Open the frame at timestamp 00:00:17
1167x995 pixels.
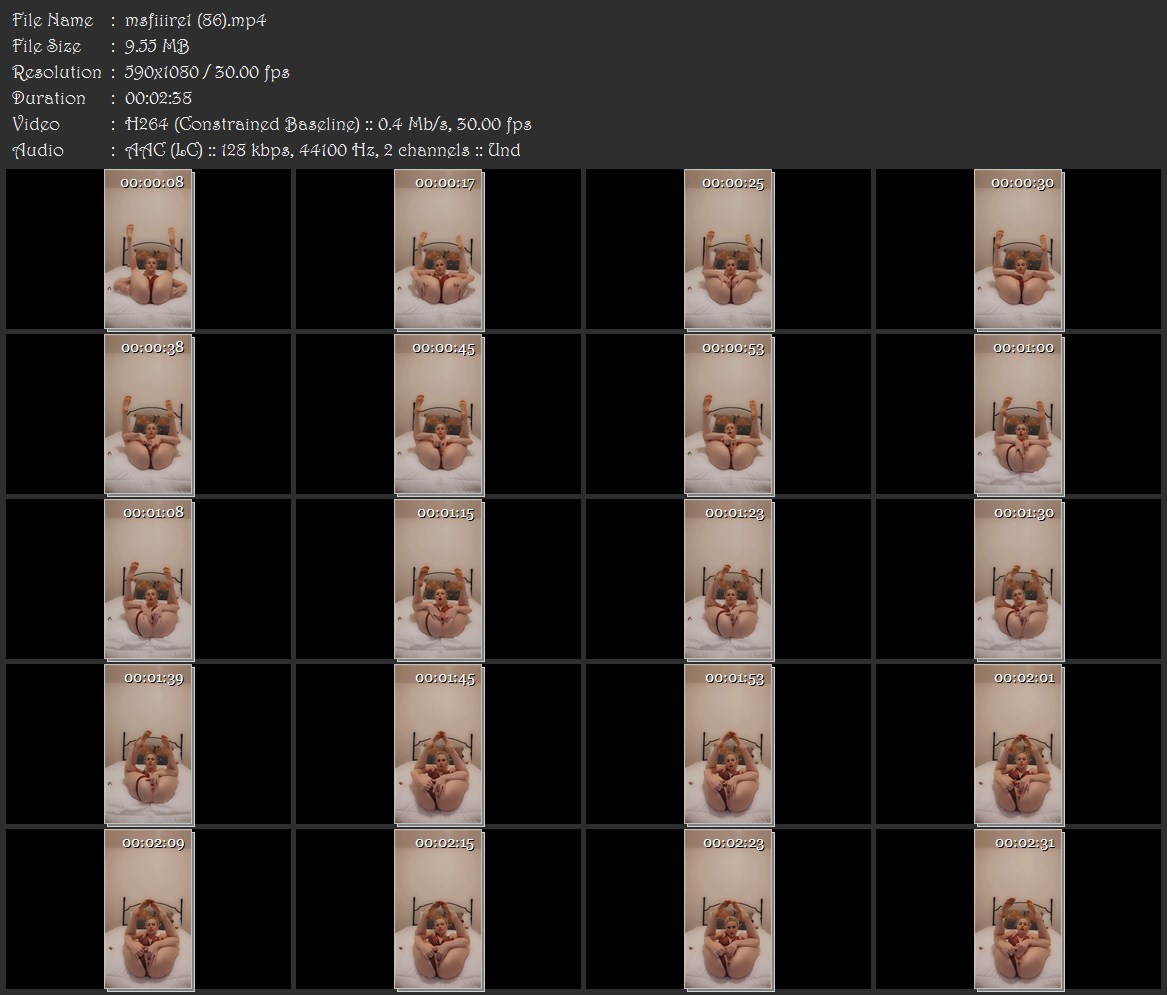pos(439,249)
